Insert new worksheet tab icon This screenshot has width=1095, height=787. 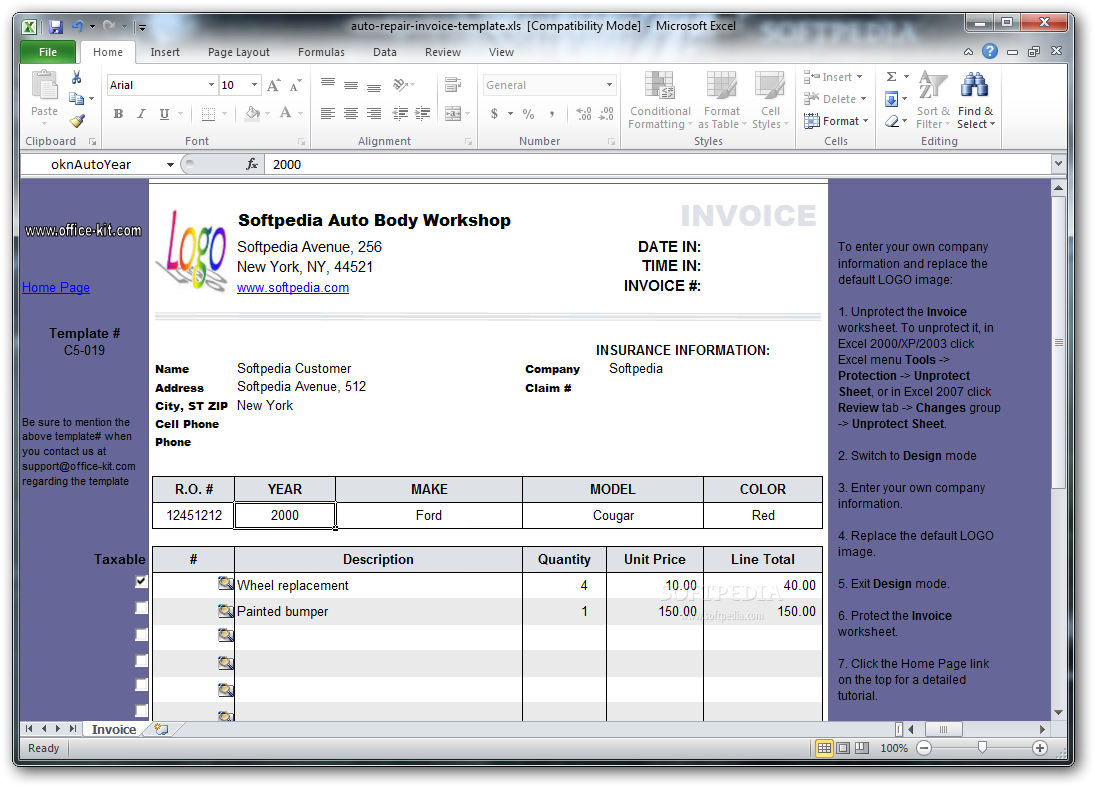161,729
